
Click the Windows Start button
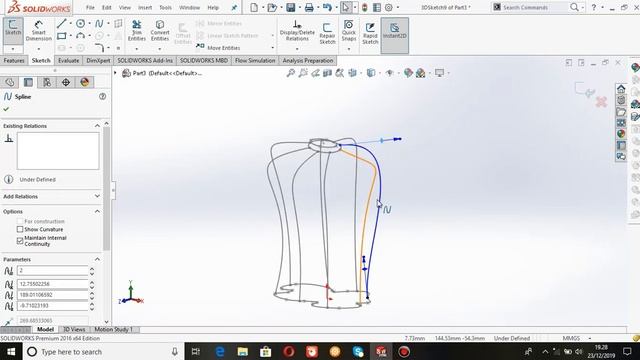click(11, 351)
